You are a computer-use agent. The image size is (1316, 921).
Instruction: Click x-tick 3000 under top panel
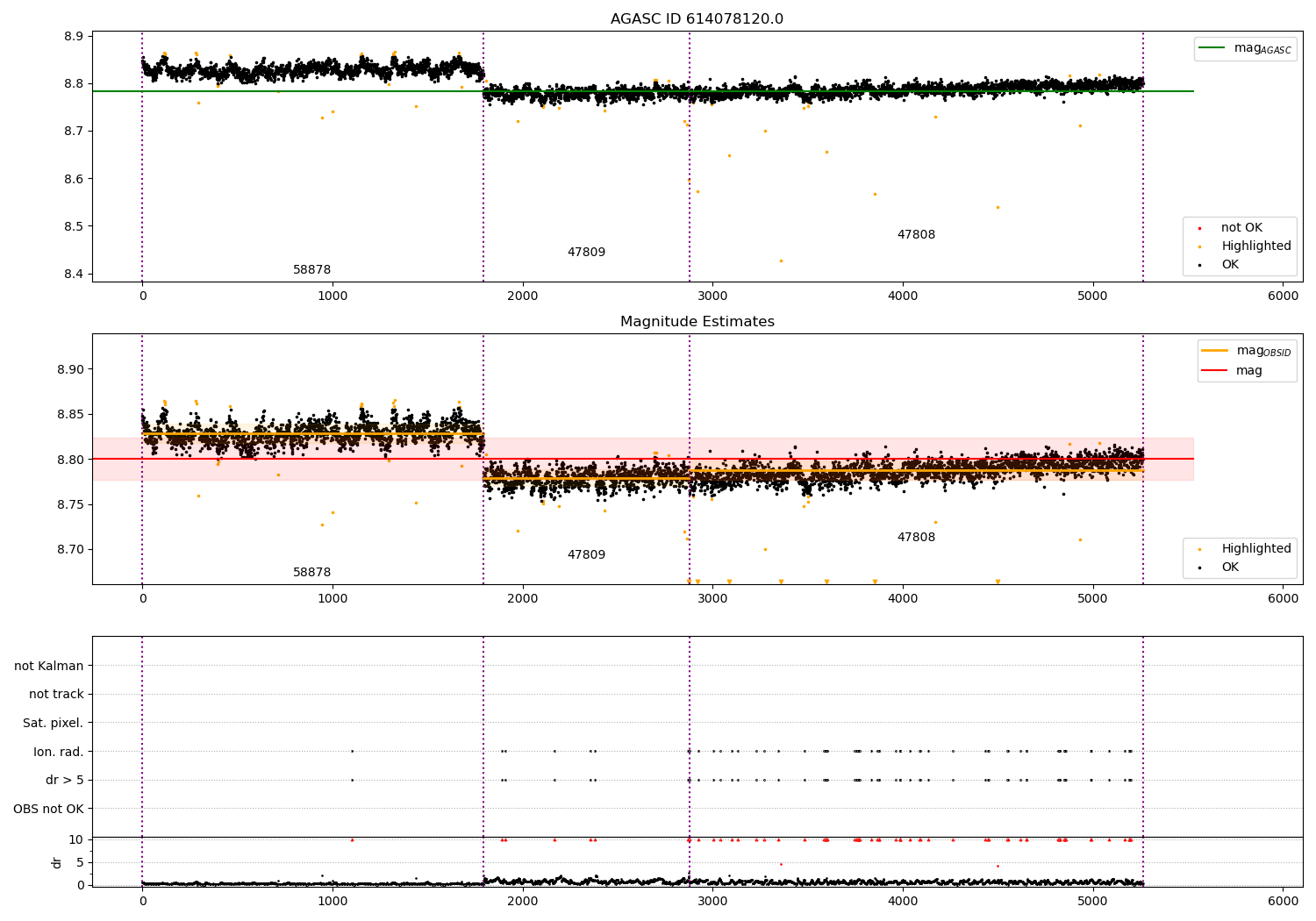pos(712,296)
